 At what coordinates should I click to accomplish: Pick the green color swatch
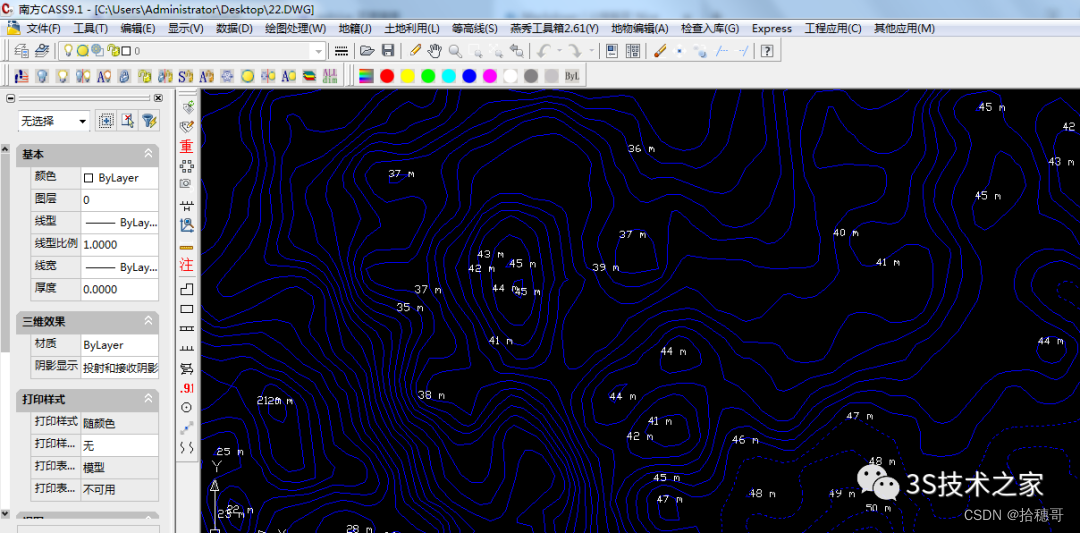point(428,76)
